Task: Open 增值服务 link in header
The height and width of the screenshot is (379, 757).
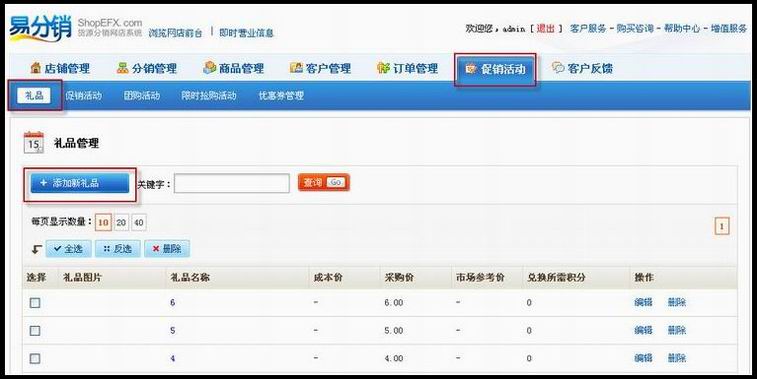Action: tap(729, 28)
